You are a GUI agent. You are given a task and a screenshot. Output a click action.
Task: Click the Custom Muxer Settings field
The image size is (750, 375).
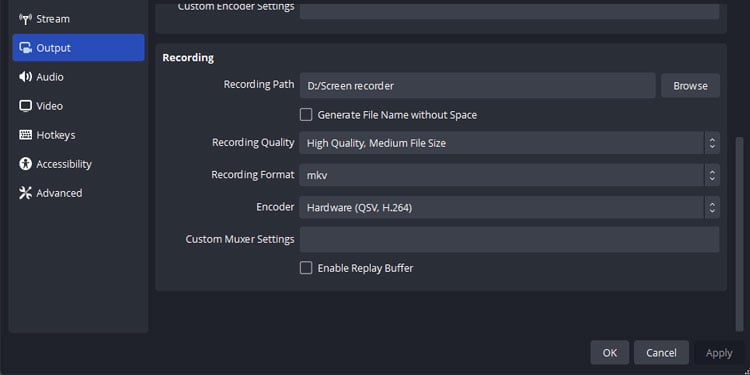pos(509,240)
